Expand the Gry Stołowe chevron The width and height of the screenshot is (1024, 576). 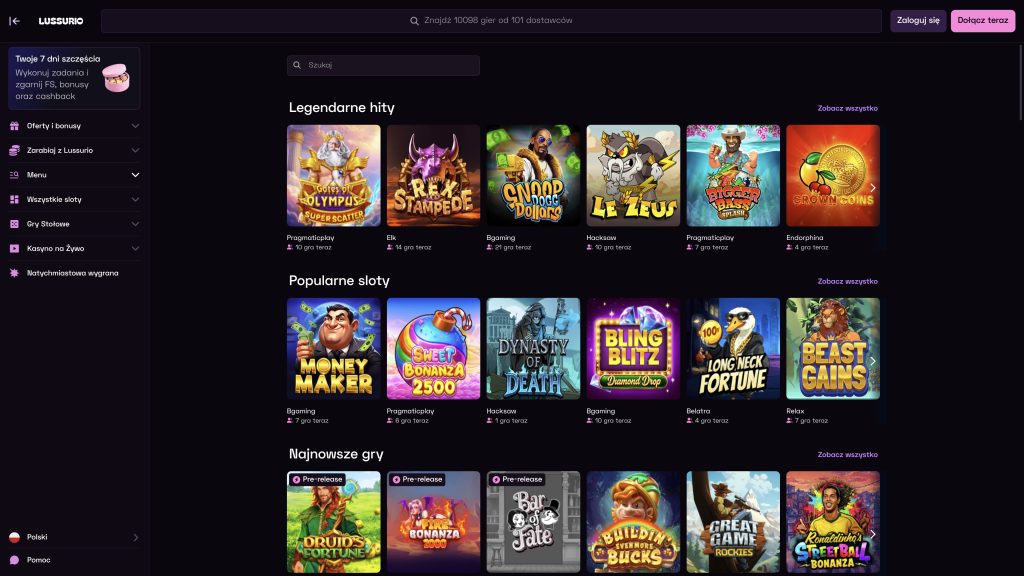(x=135, y=224)
